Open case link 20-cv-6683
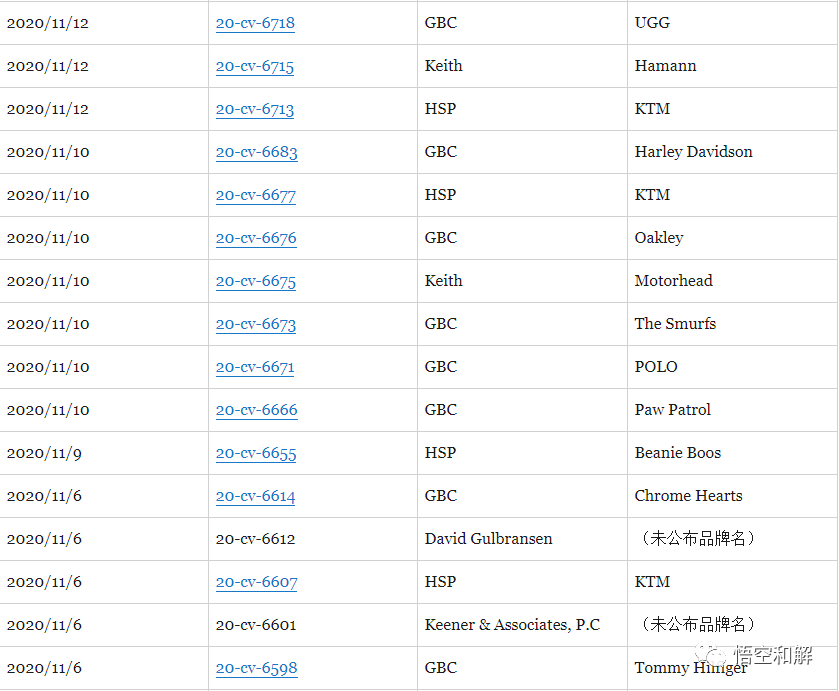 (x=256, y=152)
